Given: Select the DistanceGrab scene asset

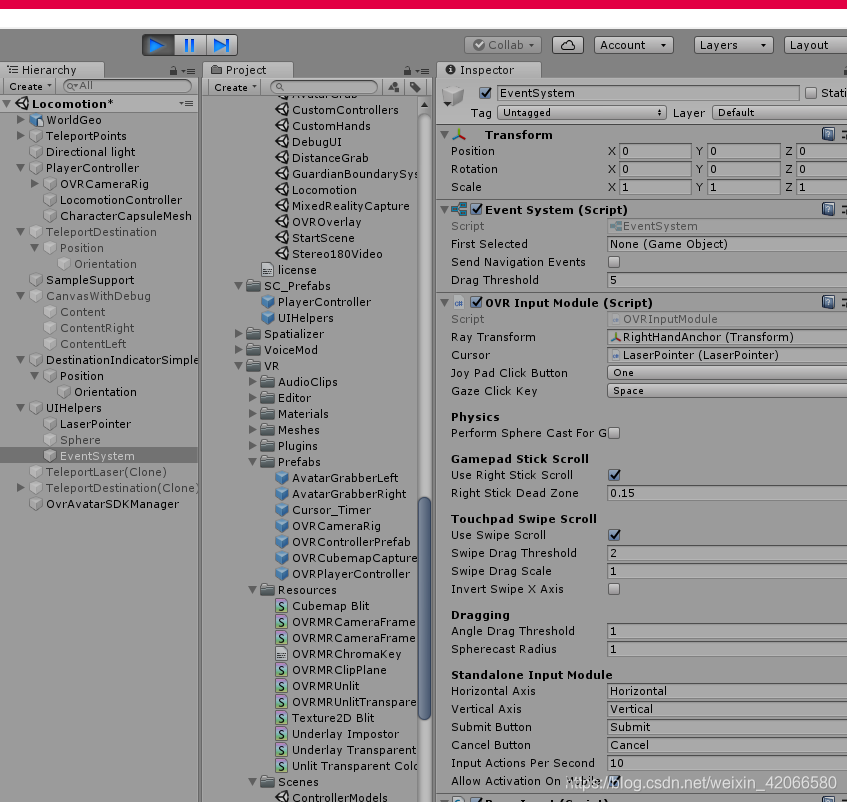Looking at the screenshot, I should pos(330,158).
